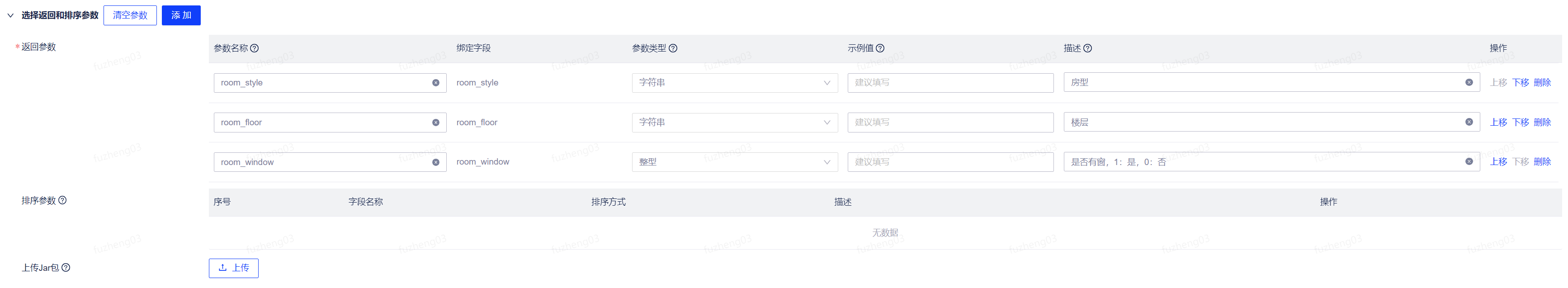Image resolution: width=1568 pixels, height=288 pixels.
Task: Clear the 楼层 description text
Action: 1469,122
